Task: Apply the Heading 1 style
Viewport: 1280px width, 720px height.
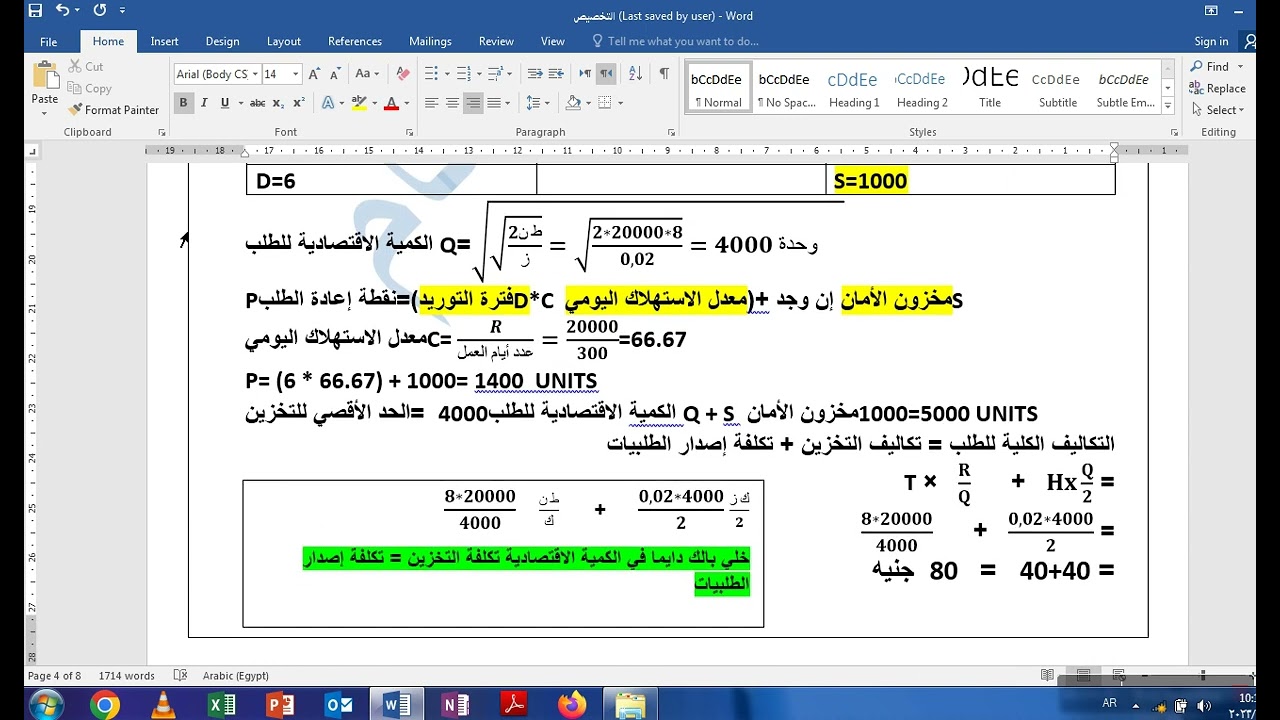Action: pos(853,88)
